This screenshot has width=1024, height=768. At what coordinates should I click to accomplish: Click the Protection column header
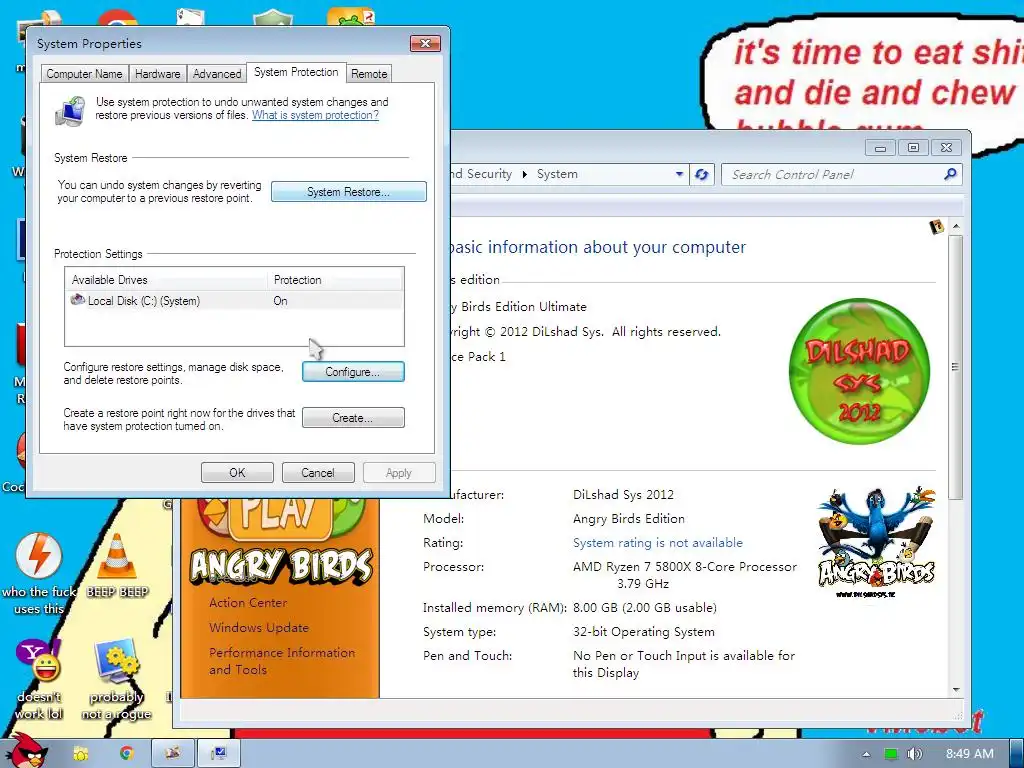tap(335, 280)
